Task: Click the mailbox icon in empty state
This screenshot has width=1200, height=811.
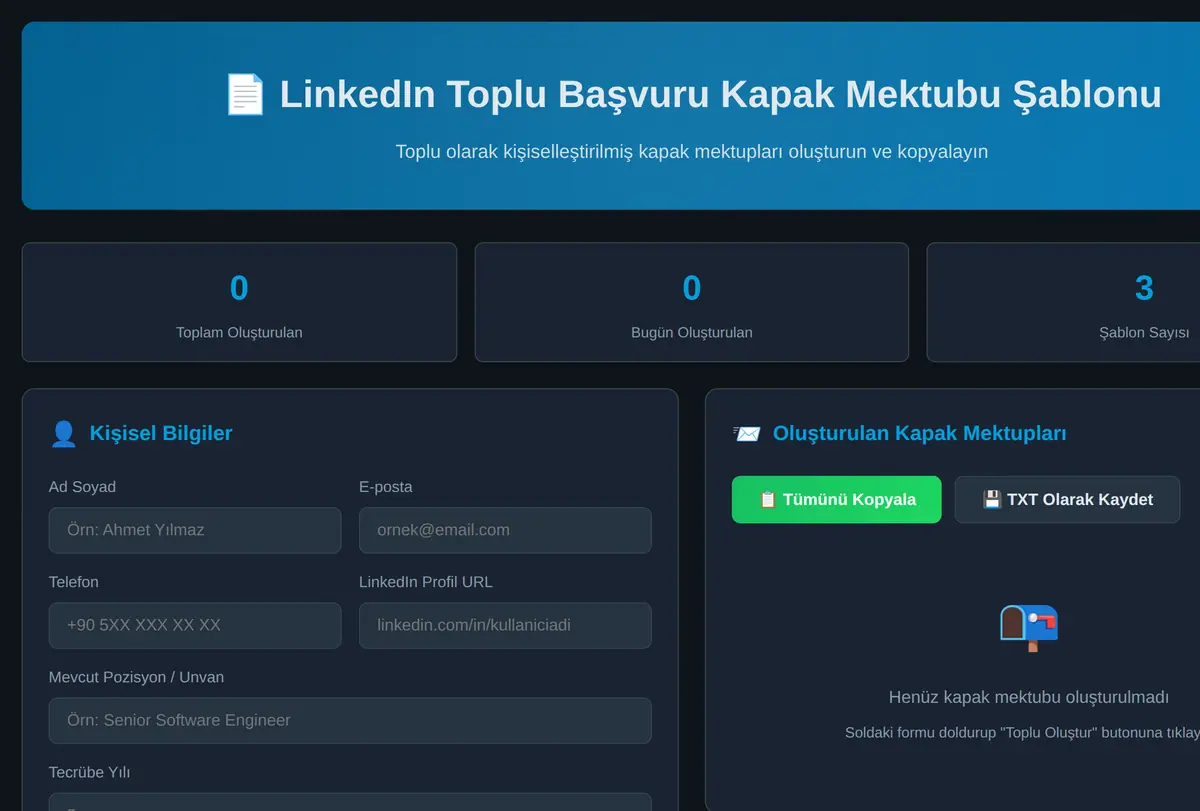Action: (1028, 627)
